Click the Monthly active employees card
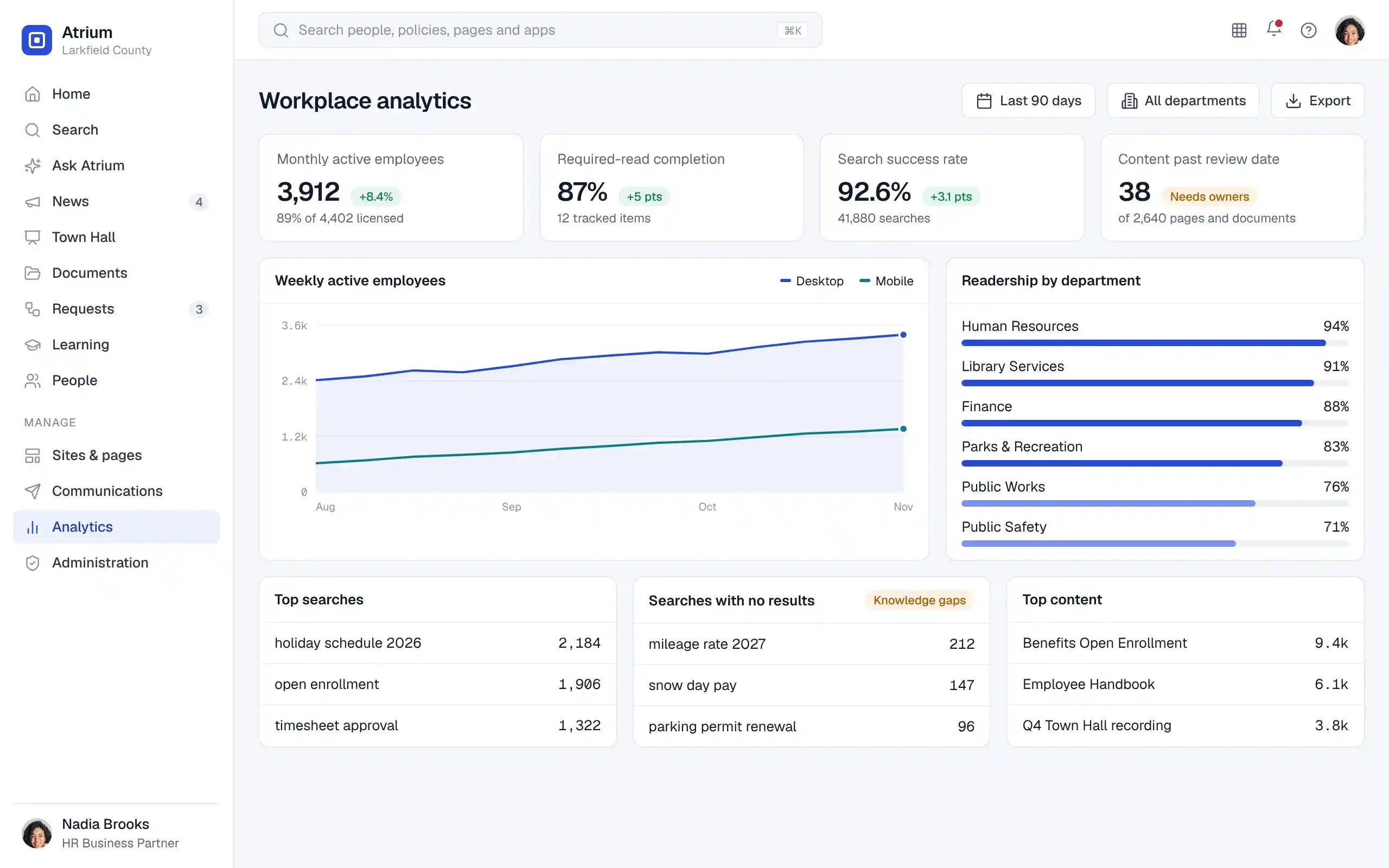Image resolution: width=1389 pixels, height=868 pixels. [391, 188]
